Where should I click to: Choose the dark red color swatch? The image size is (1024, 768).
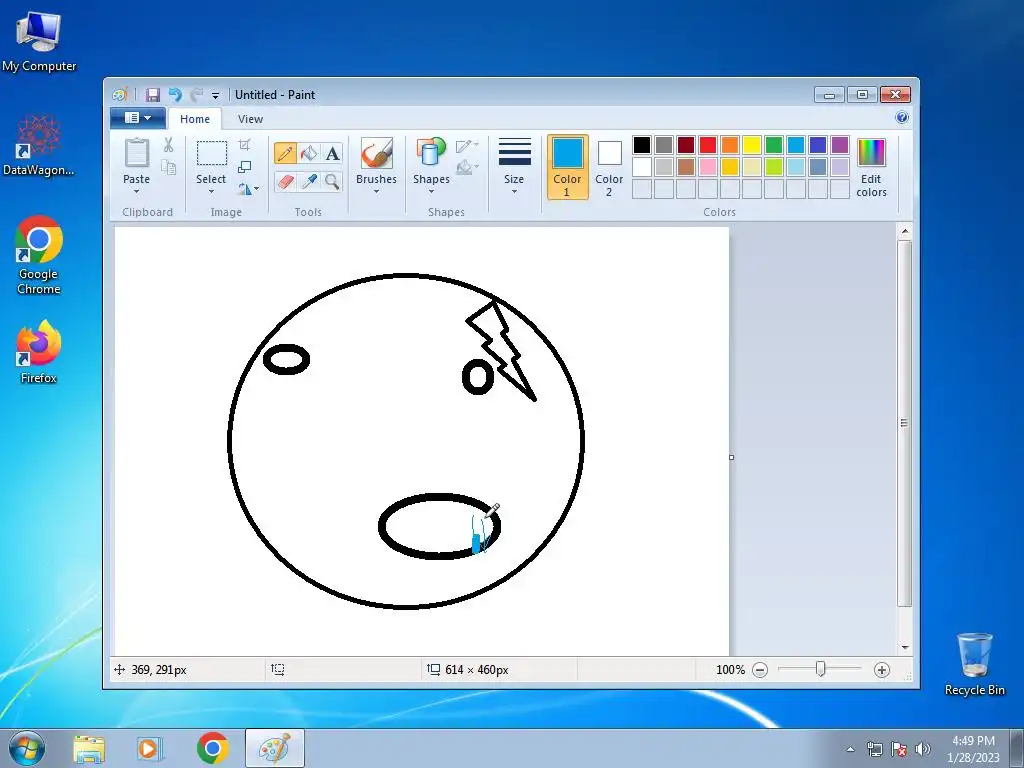pyautogui.click(x=686, y=144)
